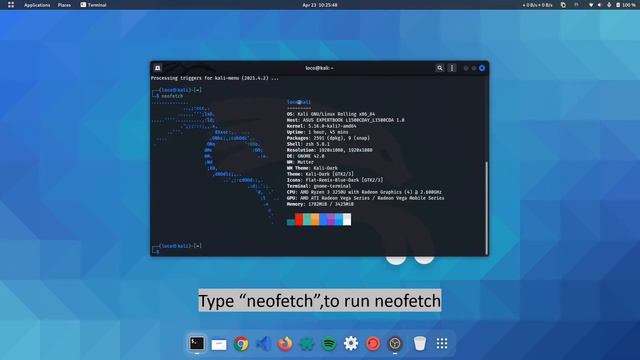Click the Icons: Flat-Remix-Blue-Dark line
Screen dimensions: 640x360
pos(335,180)
